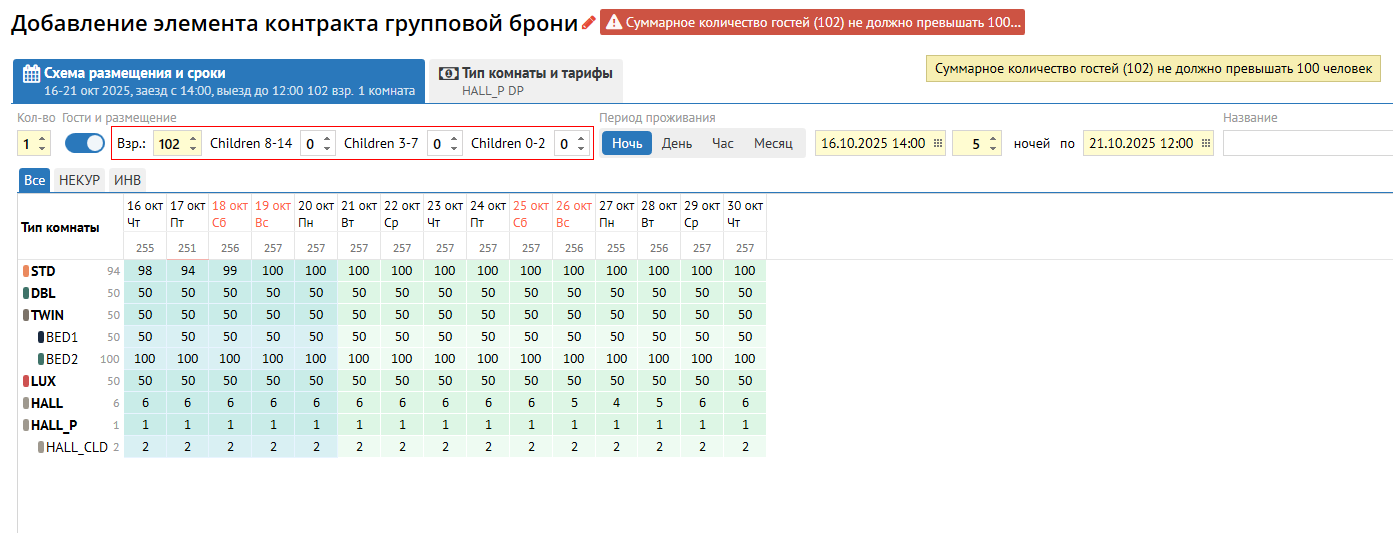Image resolution: width=1393 pixels, height=533 pixels.
Task: Click the Кол-во quantity stepper
Action: click(x=33, y=143)
